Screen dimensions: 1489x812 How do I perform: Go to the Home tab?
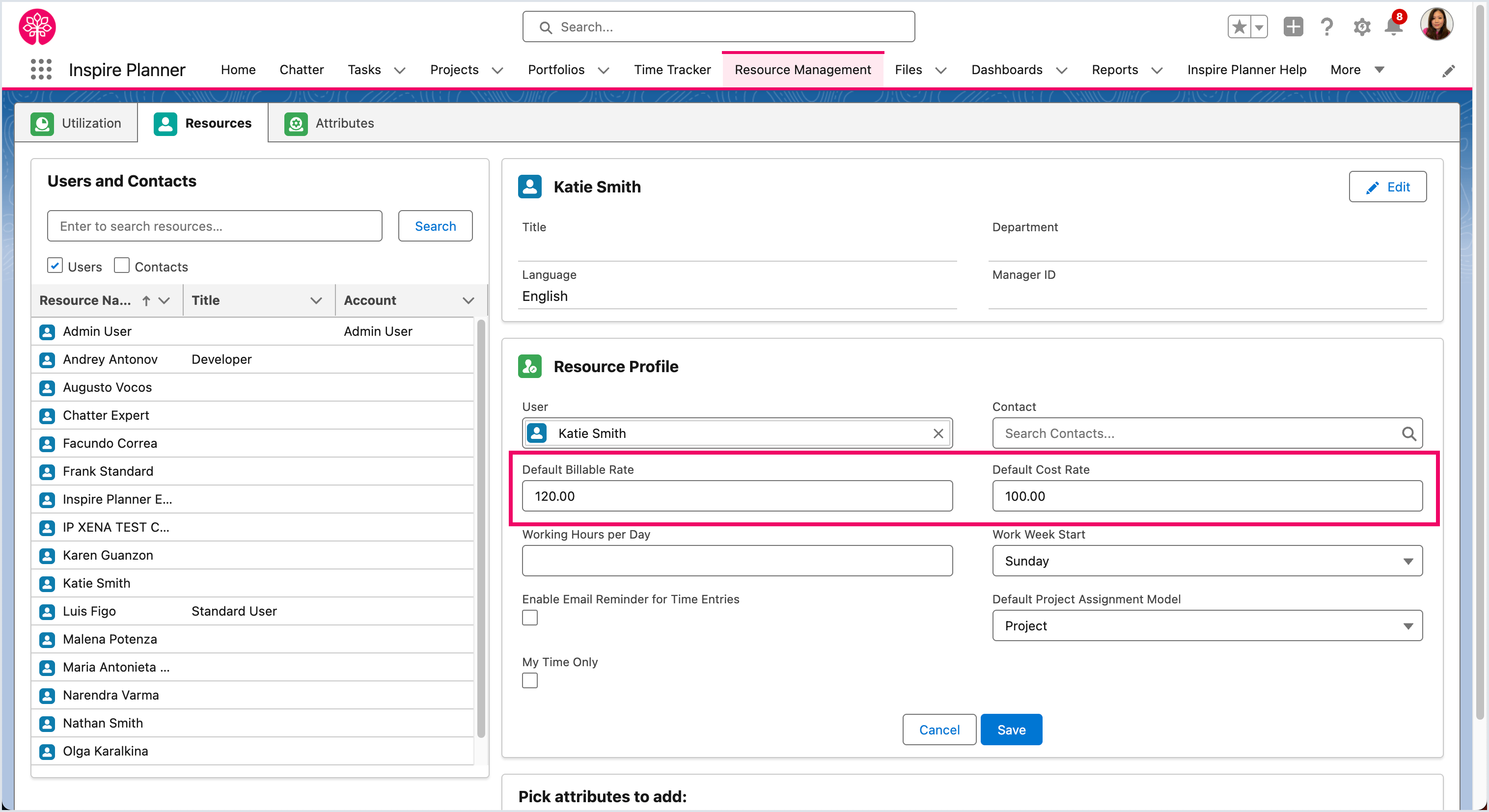point(238,70)
